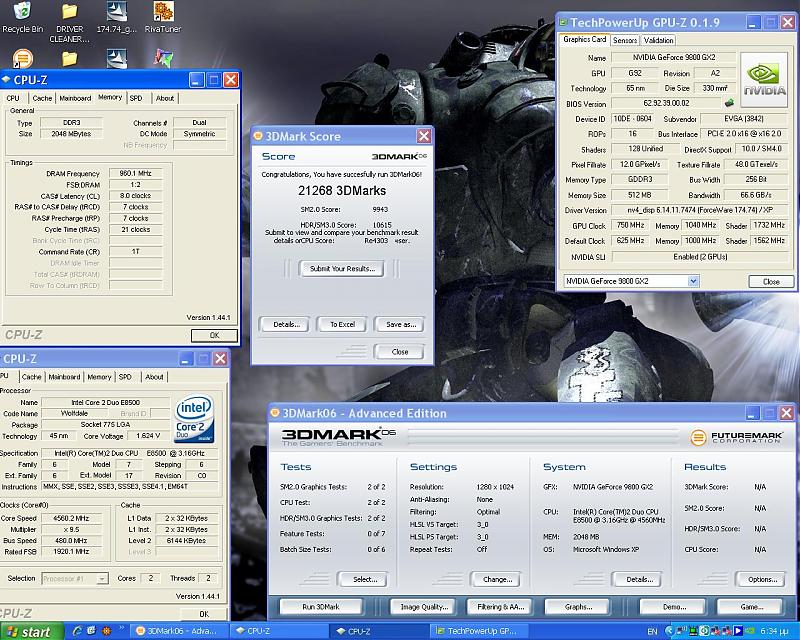Screen dimensions: 800x640
Task: Activate the TechPowerUp GP... taskbar button
Action: pyautogui.click(x=477, y=631)
